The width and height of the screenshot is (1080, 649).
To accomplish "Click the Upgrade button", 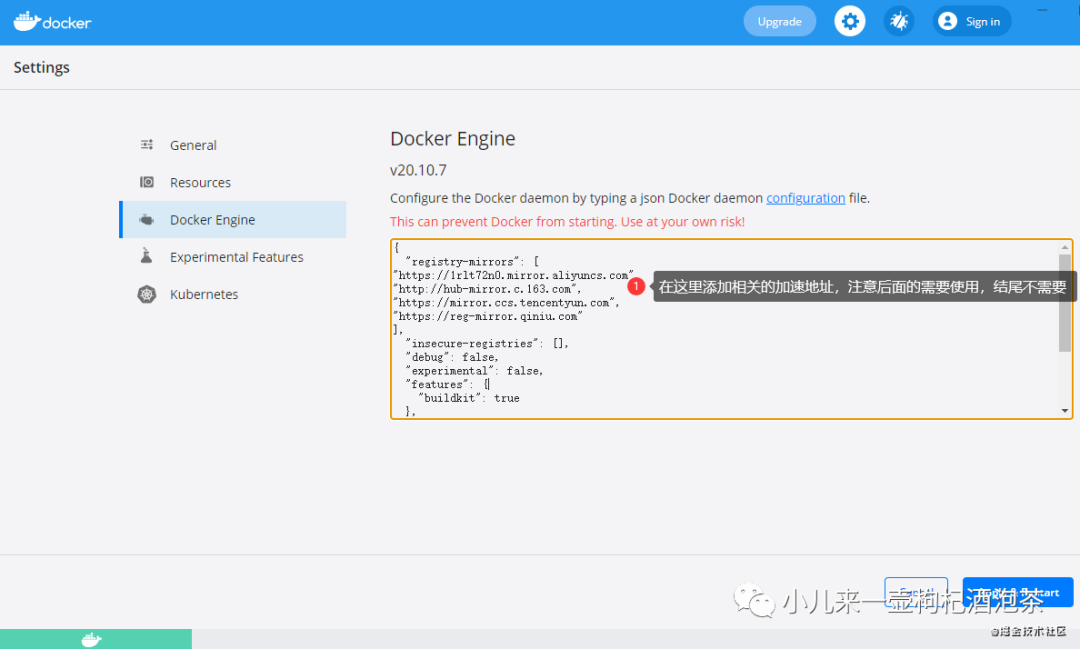I will click(x=780, y=21).
